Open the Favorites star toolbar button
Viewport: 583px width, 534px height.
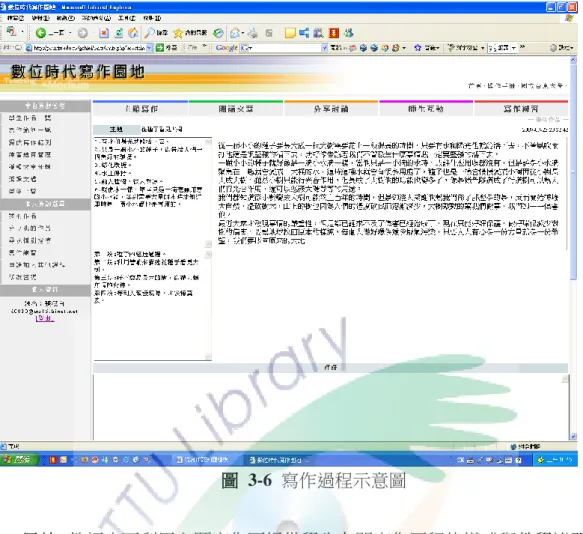click(x=190, y=33)
